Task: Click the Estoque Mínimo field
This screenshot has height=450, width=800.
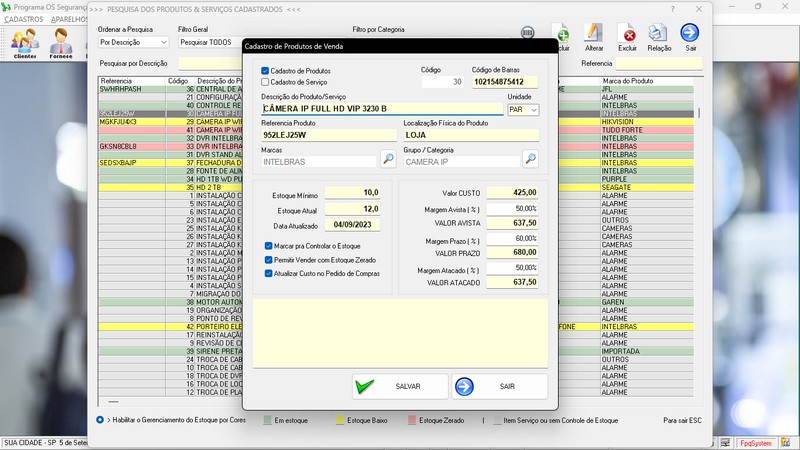Action: point(353,193)
